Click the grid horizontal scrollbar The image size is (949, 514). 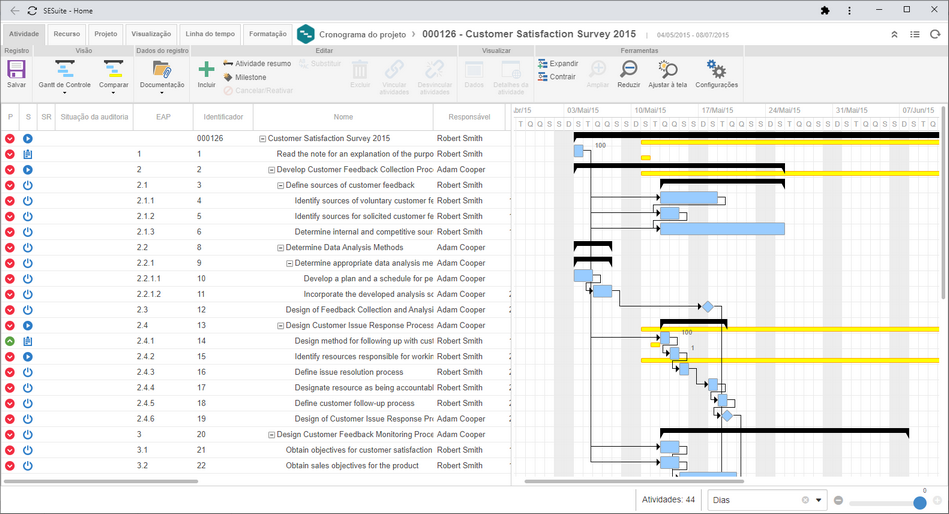[101, 481]
